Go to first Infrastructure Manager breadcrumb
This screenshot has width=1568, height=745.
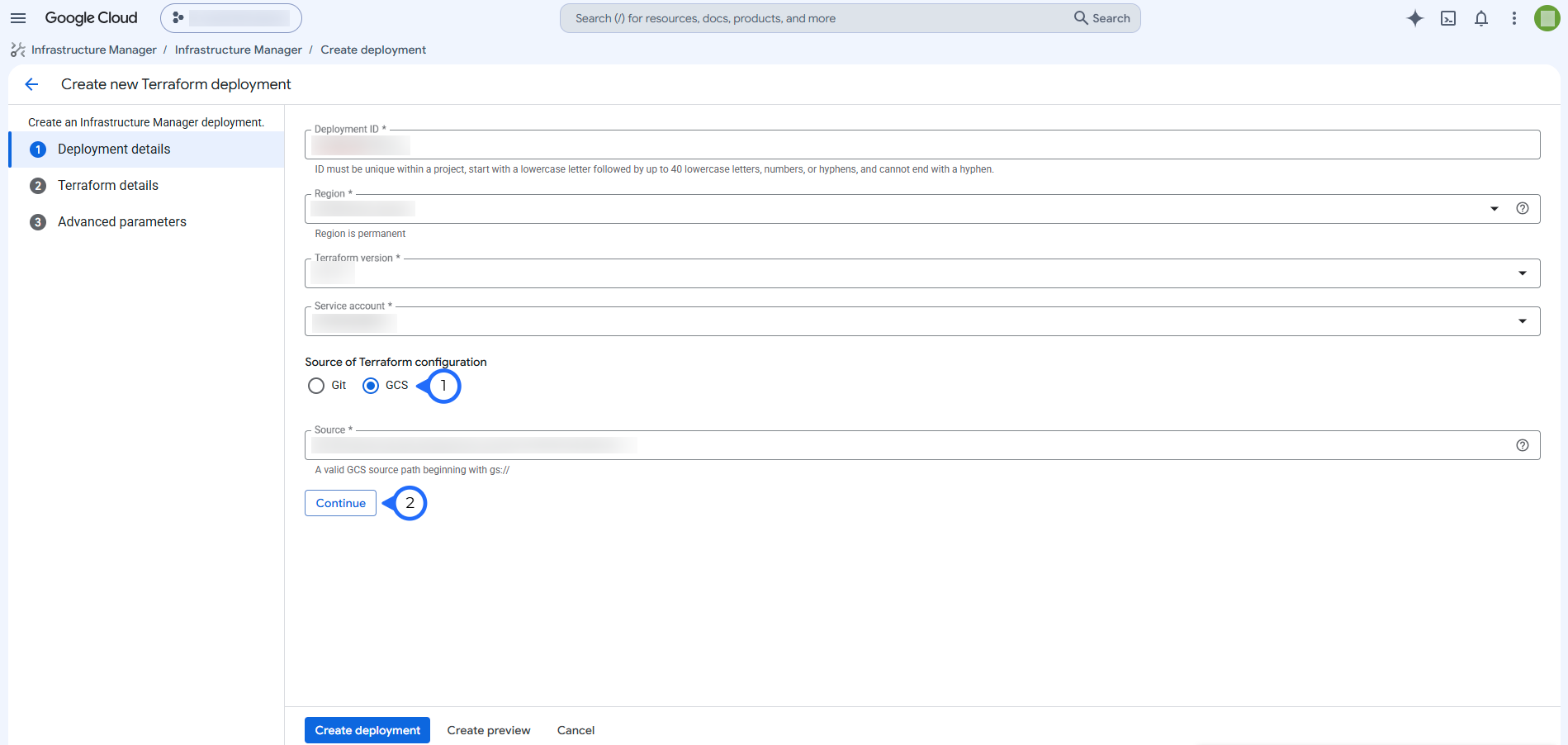click(x=94, y=50)
